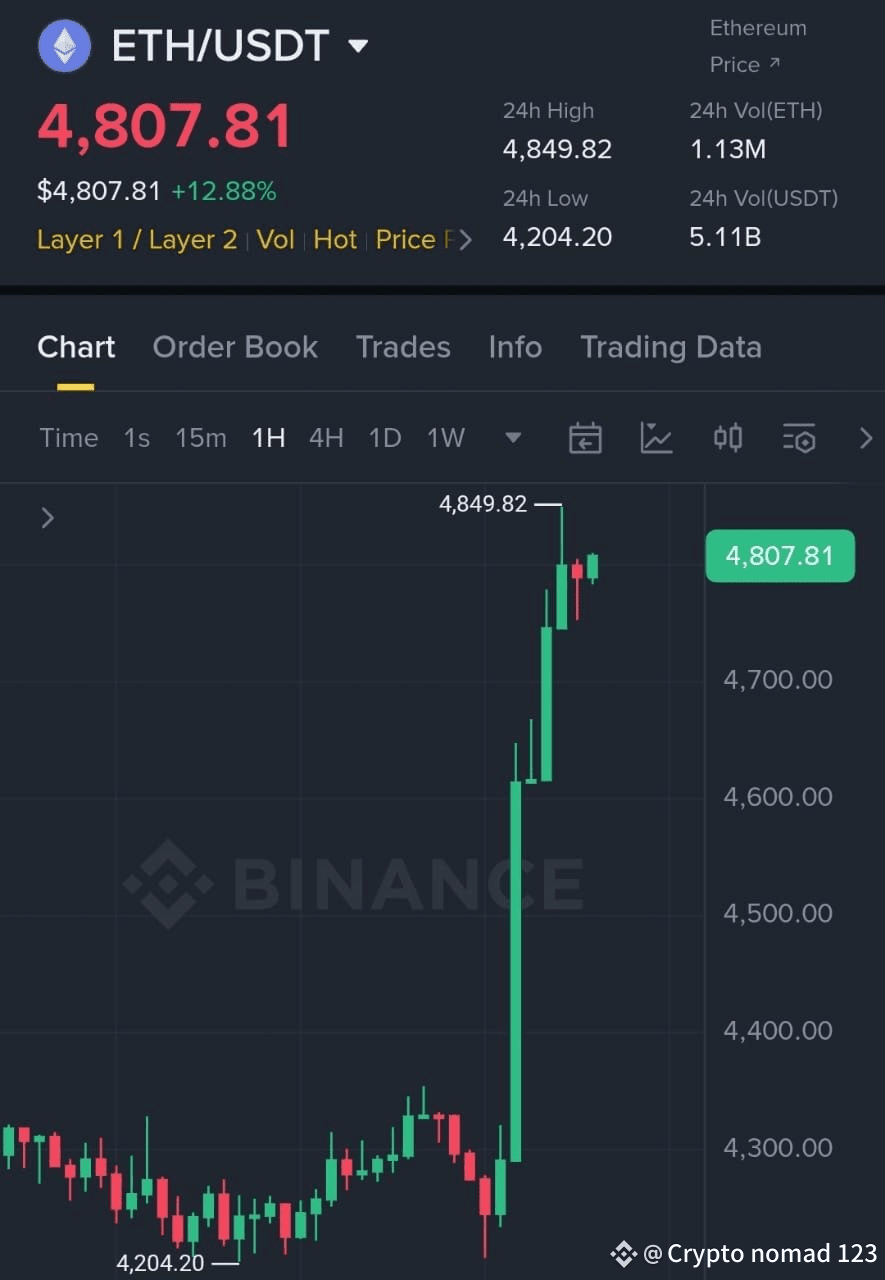Select the 4H interval
Image resolution: width=885 pixels, height=1280 pixels.
click(x=326, y=438)
